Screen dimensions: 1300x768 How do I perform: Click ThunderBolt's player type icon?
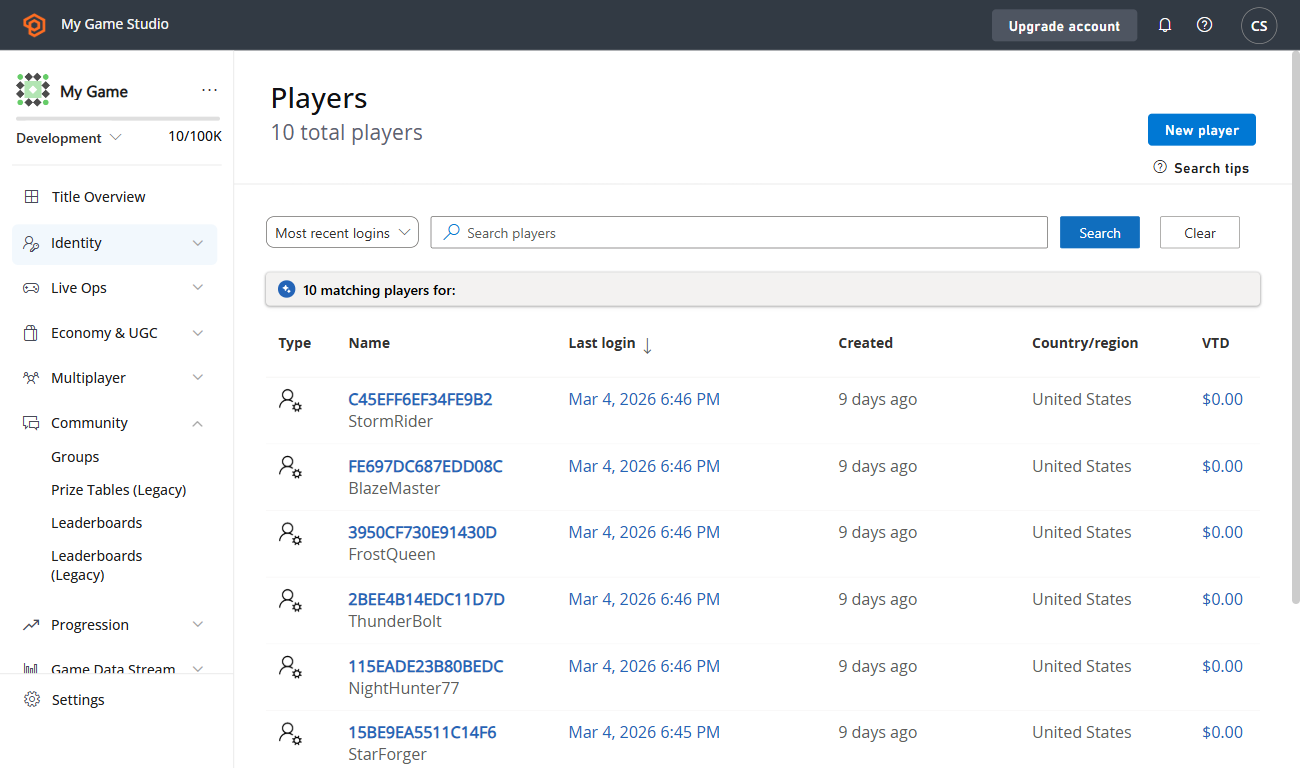click(290, 600)
